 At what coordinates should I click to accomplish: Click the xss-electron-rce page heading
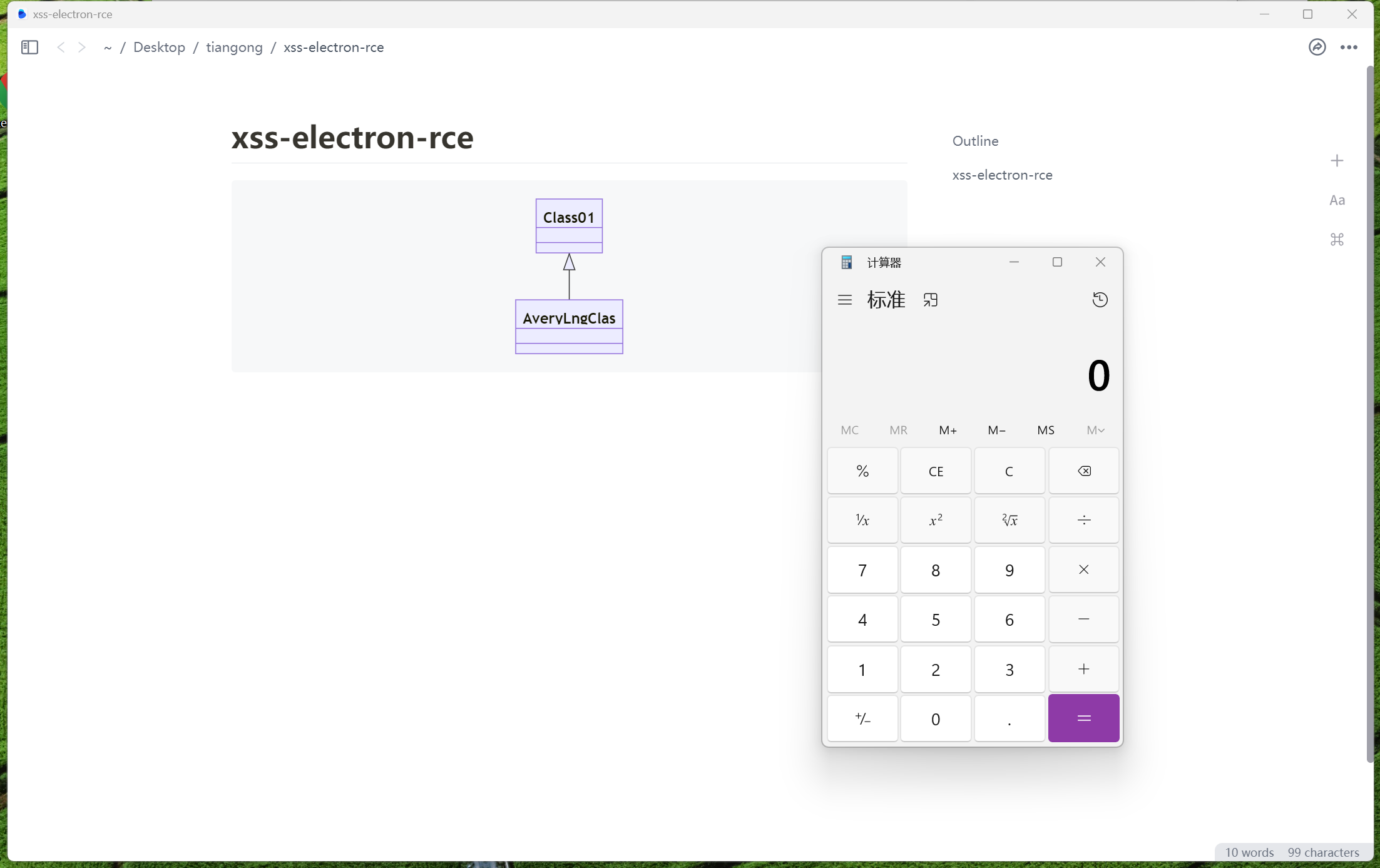tap(352, 137)
